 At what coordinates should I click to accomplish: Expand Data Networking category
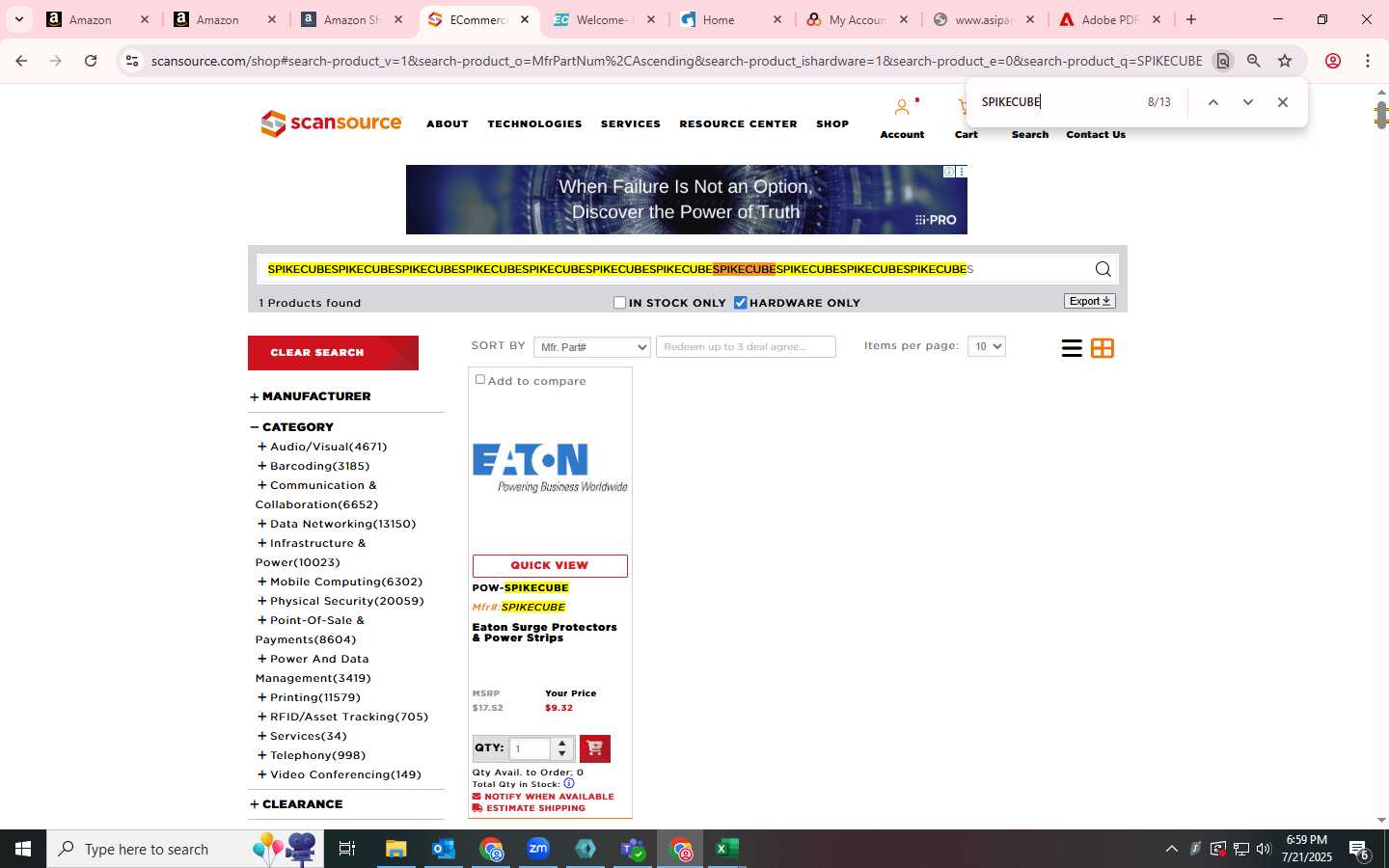pos(261,524)
